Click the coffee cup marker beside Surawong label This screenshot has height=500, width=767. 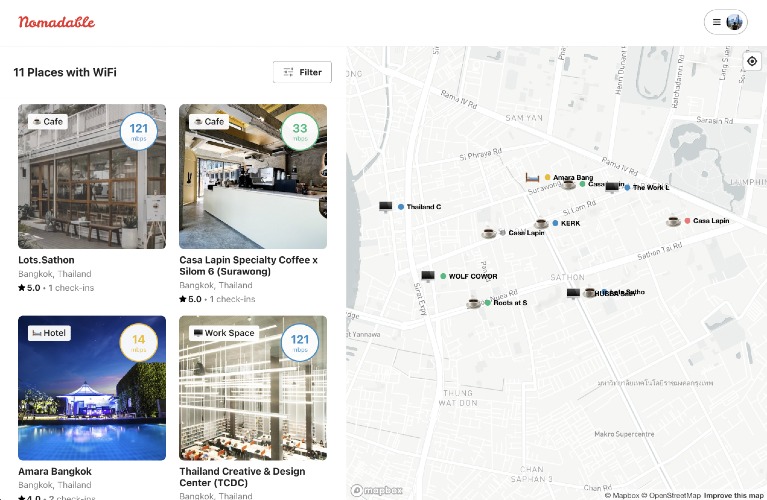pyautogui.click(x=568, y=184)
